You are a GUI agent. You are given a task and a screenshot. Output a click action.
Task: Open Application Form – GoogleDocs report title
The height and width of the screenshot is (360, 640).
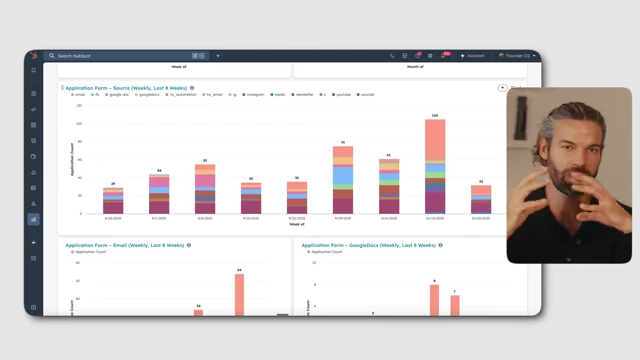coord(369,245)
